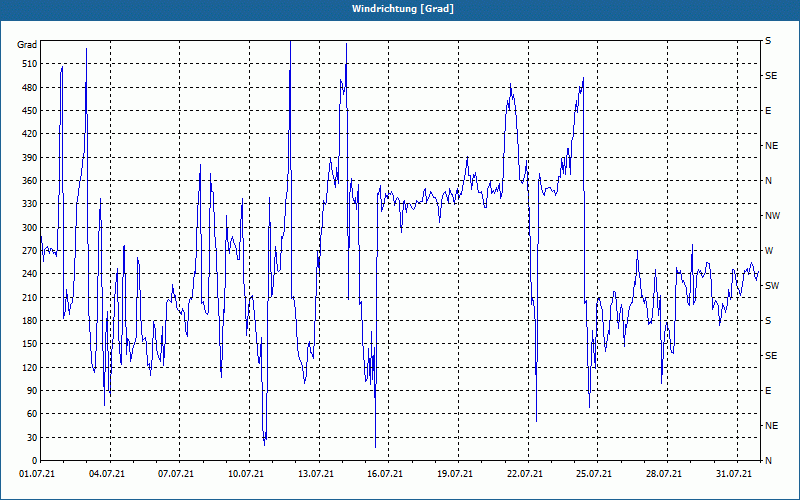Select the 300 value on the degree axis

(30, 228)
